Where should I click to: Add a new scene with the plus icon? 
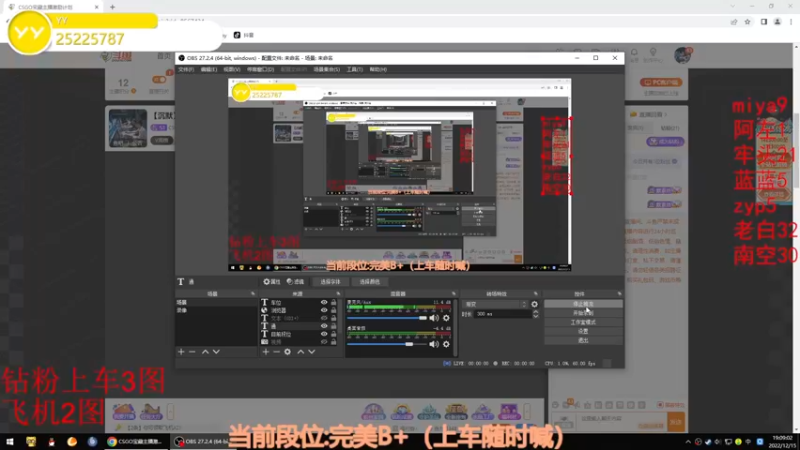click(181, 352)
